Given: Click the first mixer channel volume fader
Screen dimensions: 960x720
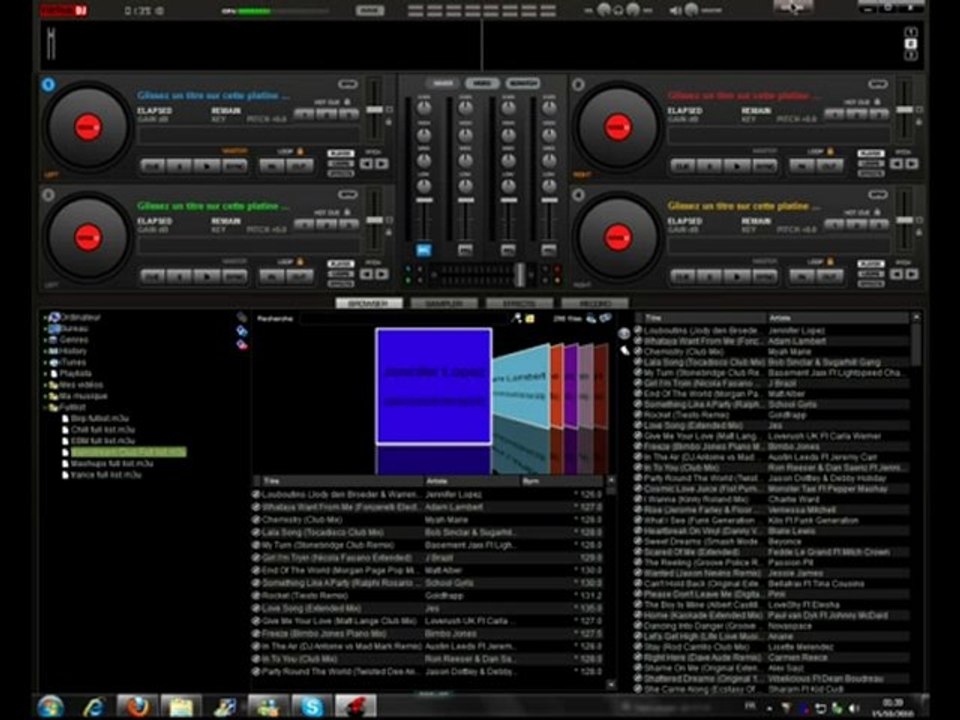Looking at the screenshot, I should pos(424,200).
